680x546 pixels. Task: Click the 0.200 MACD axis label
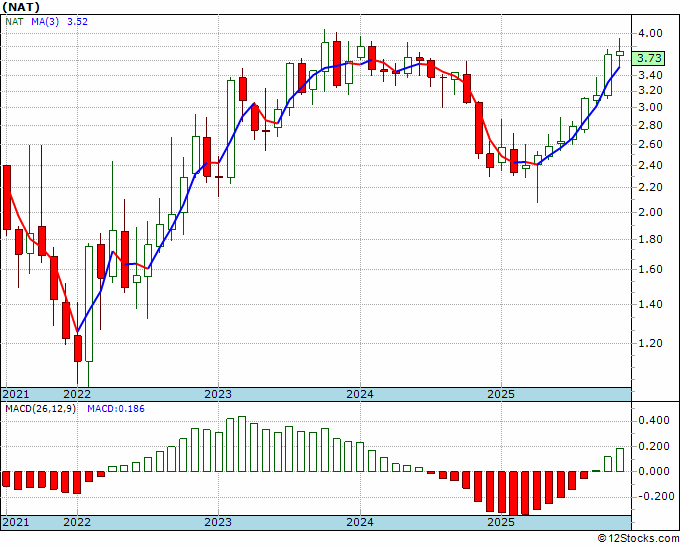654,446
